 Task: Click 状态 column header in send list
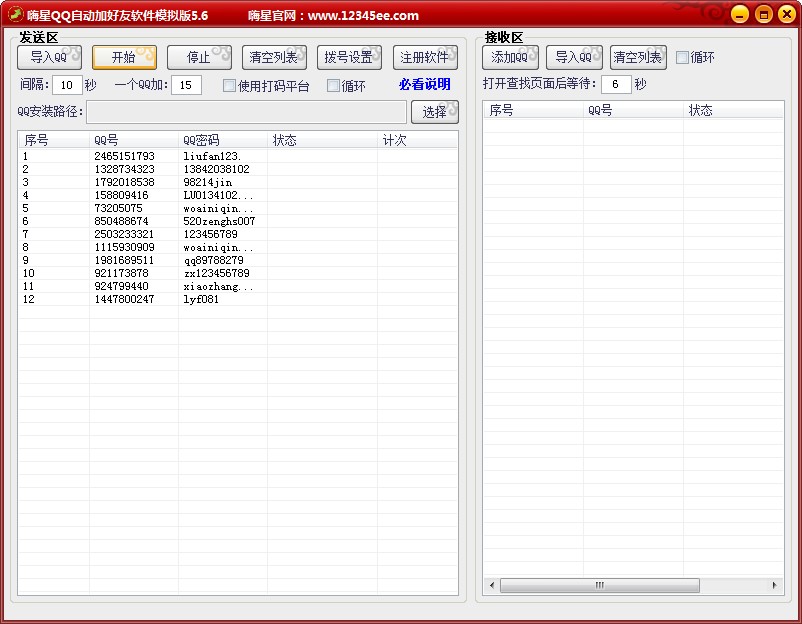coord(322,140)
